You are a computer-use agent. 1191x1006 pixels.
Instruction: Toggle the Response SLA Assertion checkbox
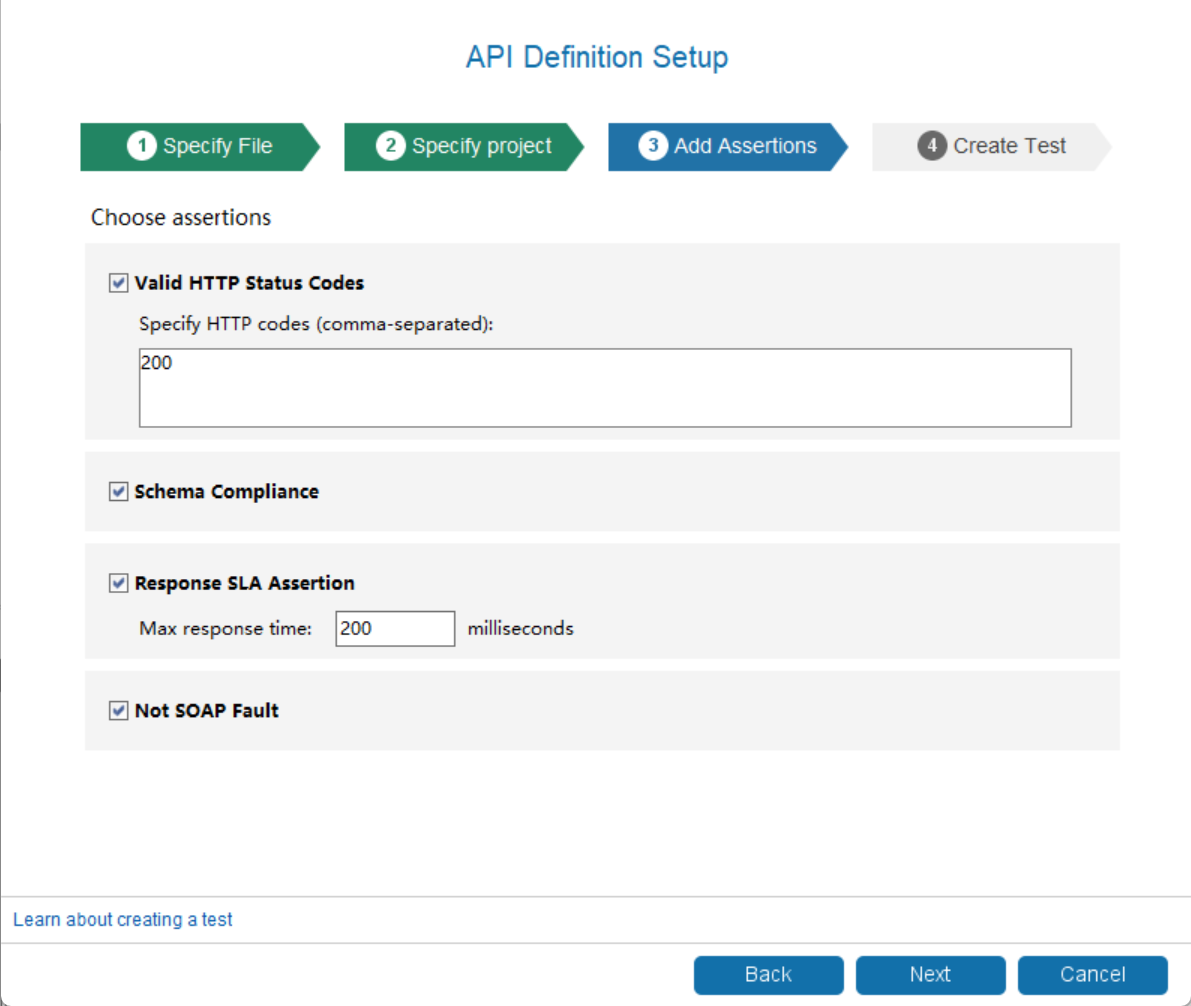click(119, 583)
